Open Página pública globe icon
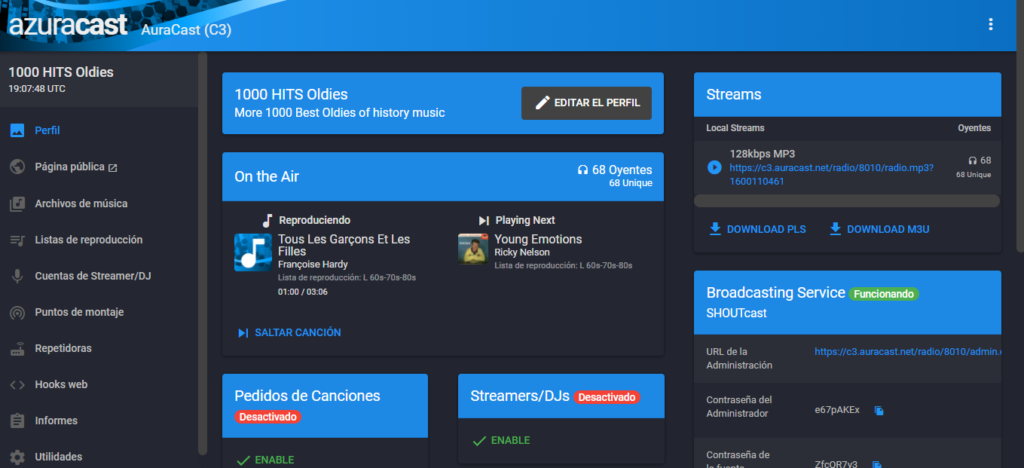 pos(17,167)
